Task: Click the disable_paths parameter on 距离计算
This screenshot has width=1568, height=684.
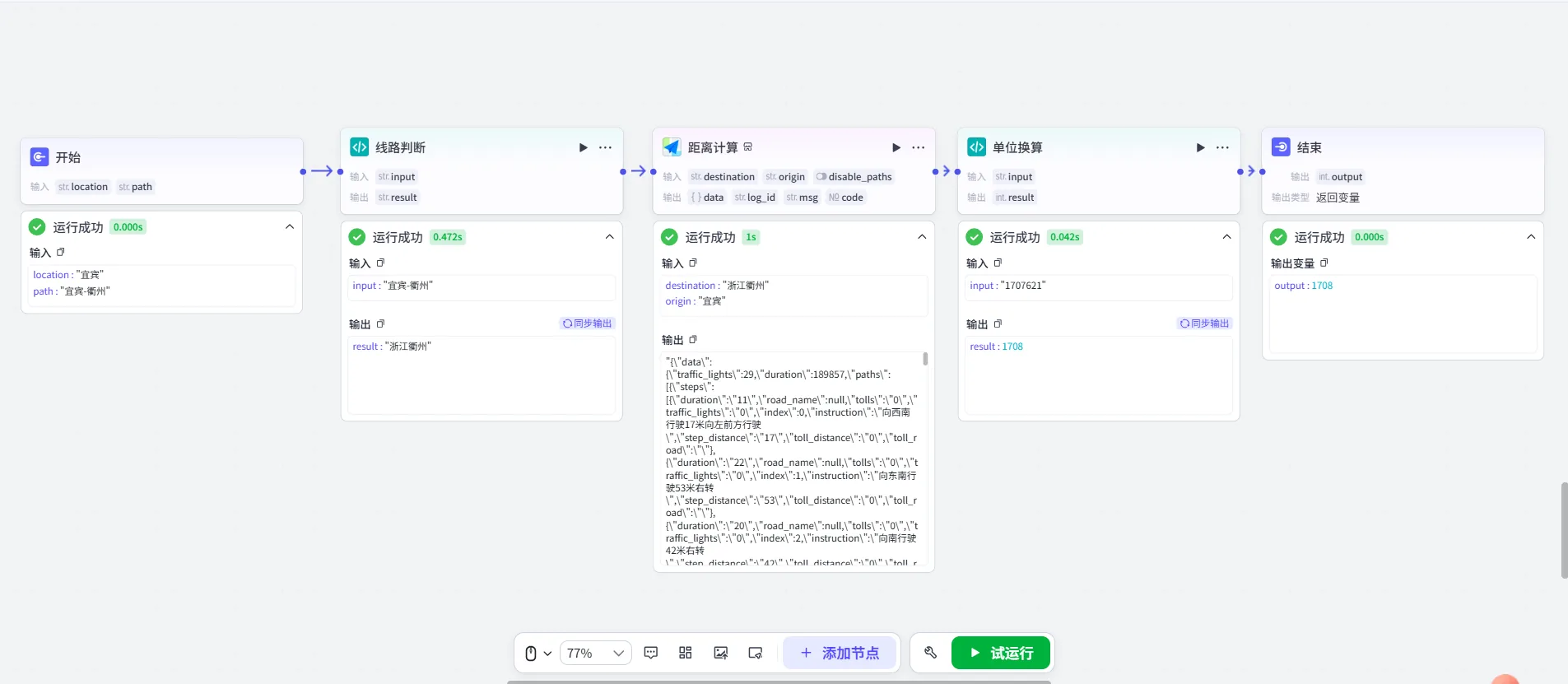Action: click(854, 177)
